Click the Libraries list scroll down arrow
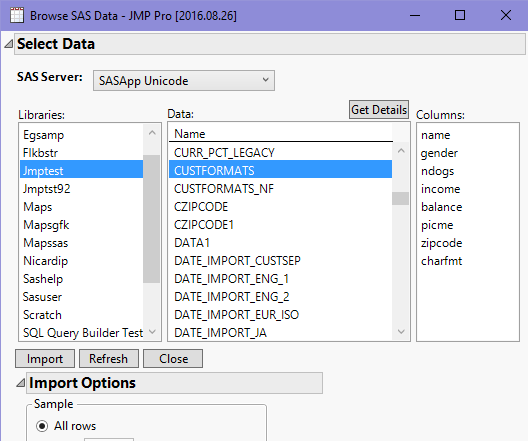This screenshot has width=528, height=441. [x=152, y=332]
